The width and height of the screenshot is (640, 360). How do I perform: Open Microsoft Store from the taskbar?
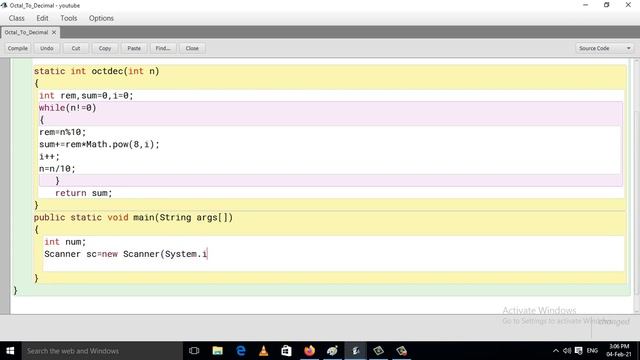click(x=287, y=351)
